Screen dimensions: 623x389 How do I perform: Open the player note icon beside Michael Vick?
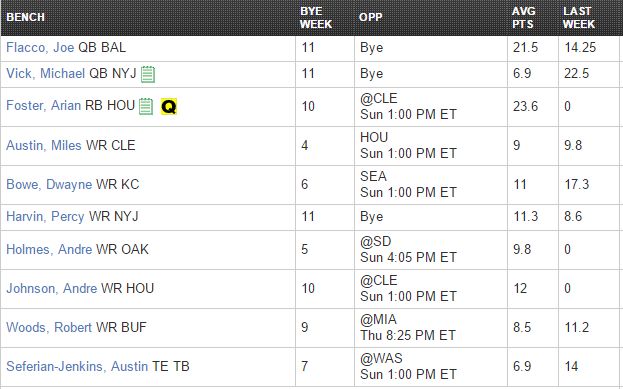click(148, 74)
